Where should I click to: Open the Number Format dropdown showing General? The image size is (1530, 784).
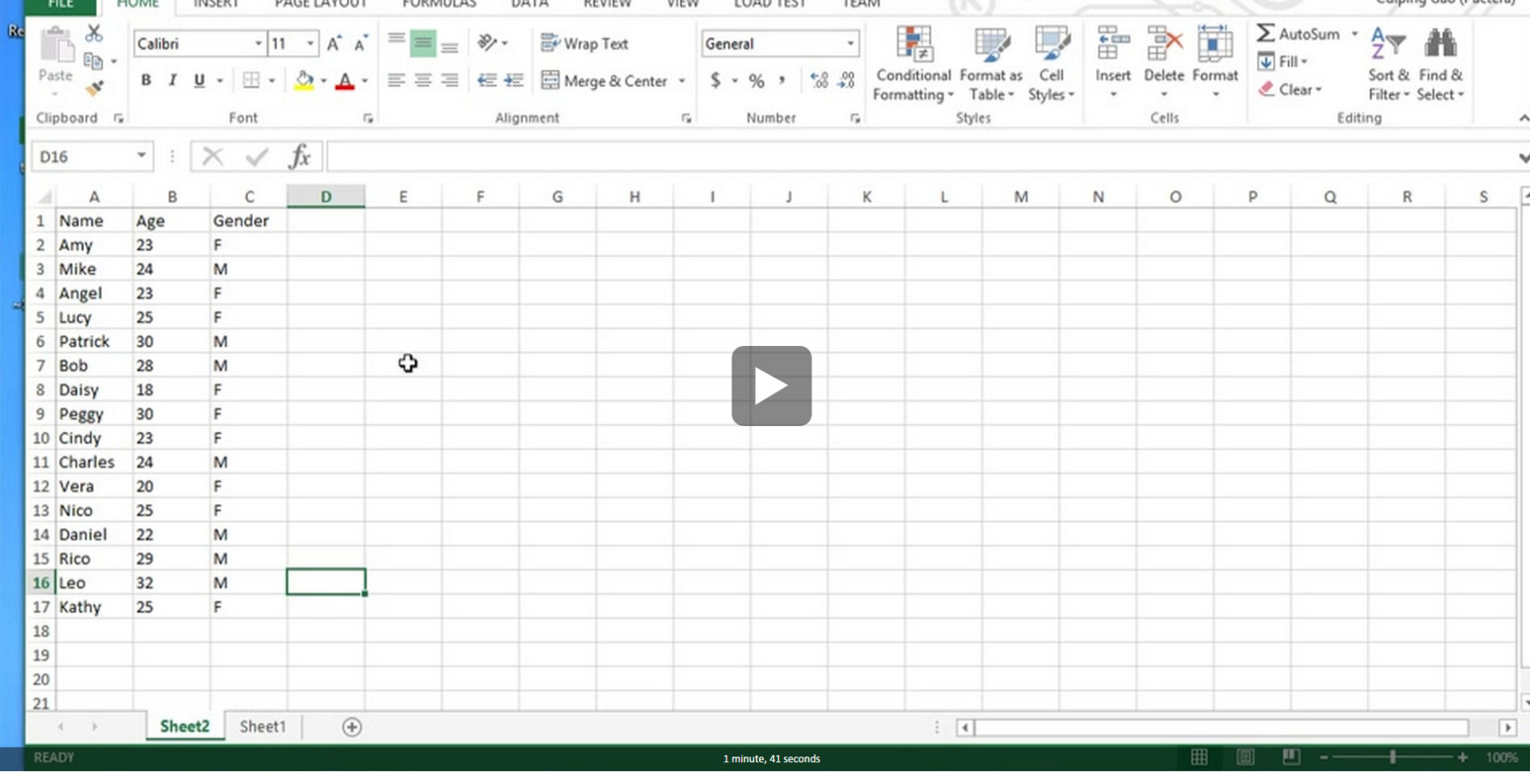(x=849, y=43)
